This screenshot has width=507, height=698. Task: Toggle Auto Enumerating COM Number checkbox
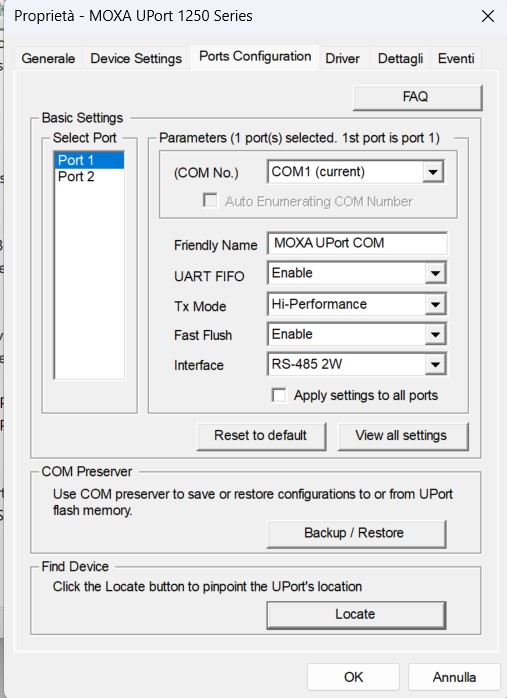coord(210,200)
